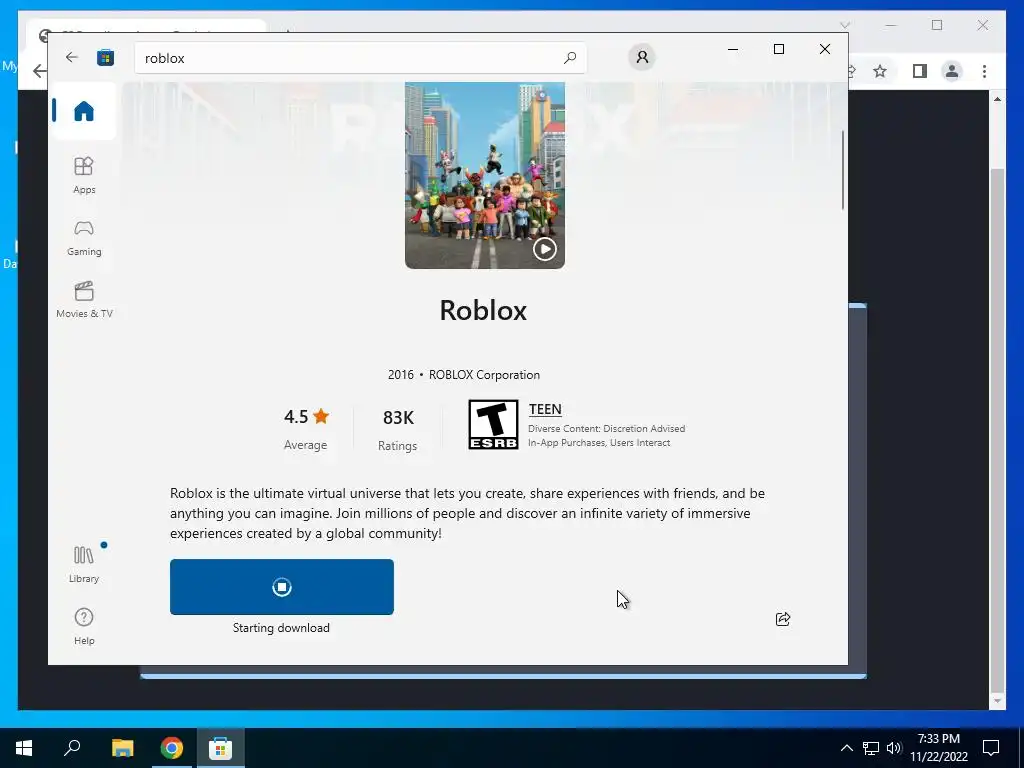Open the TEEN rating link

tap(545, 409)
